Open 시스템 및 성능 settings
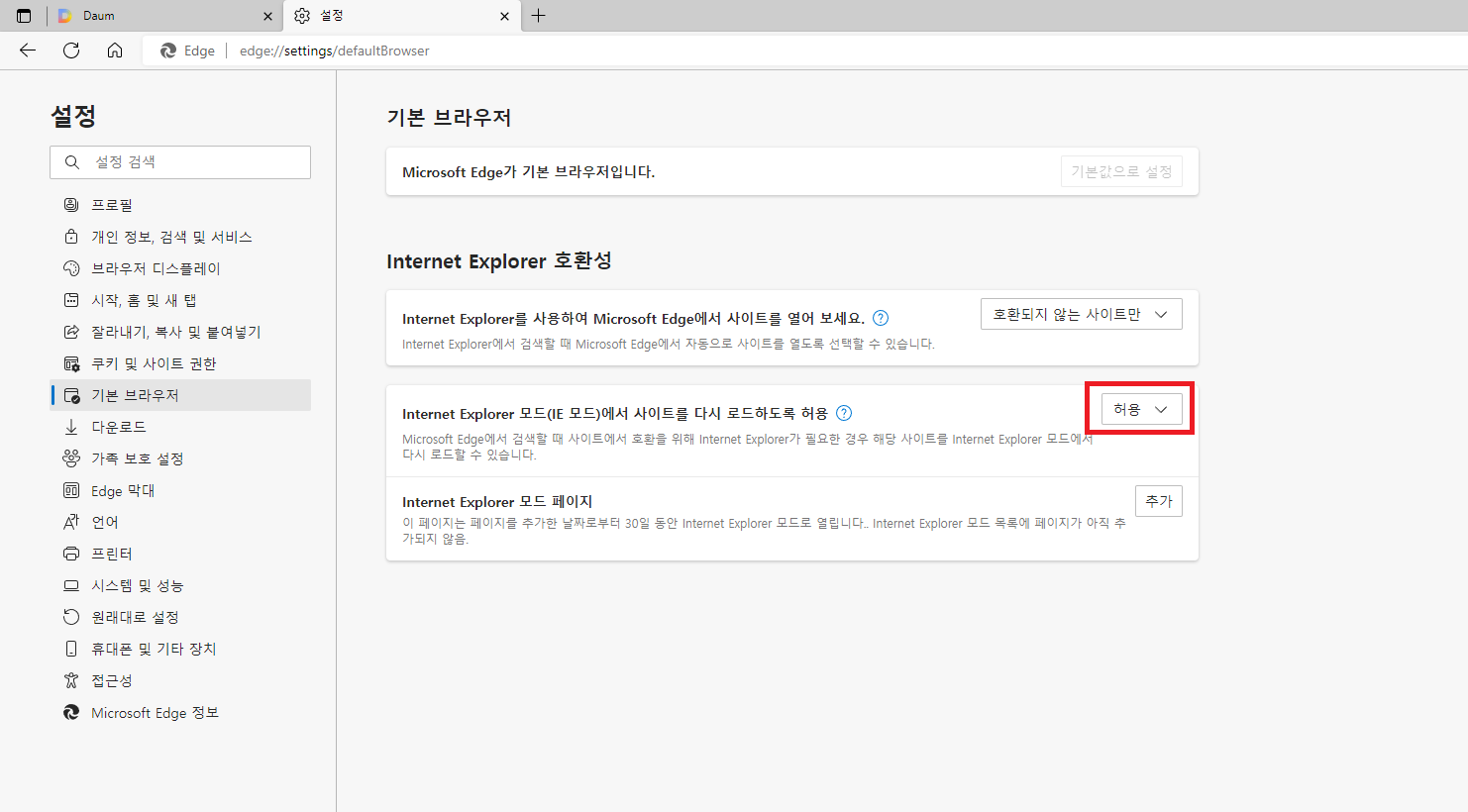Viewport: 1468px width, 812px height. 180,585
